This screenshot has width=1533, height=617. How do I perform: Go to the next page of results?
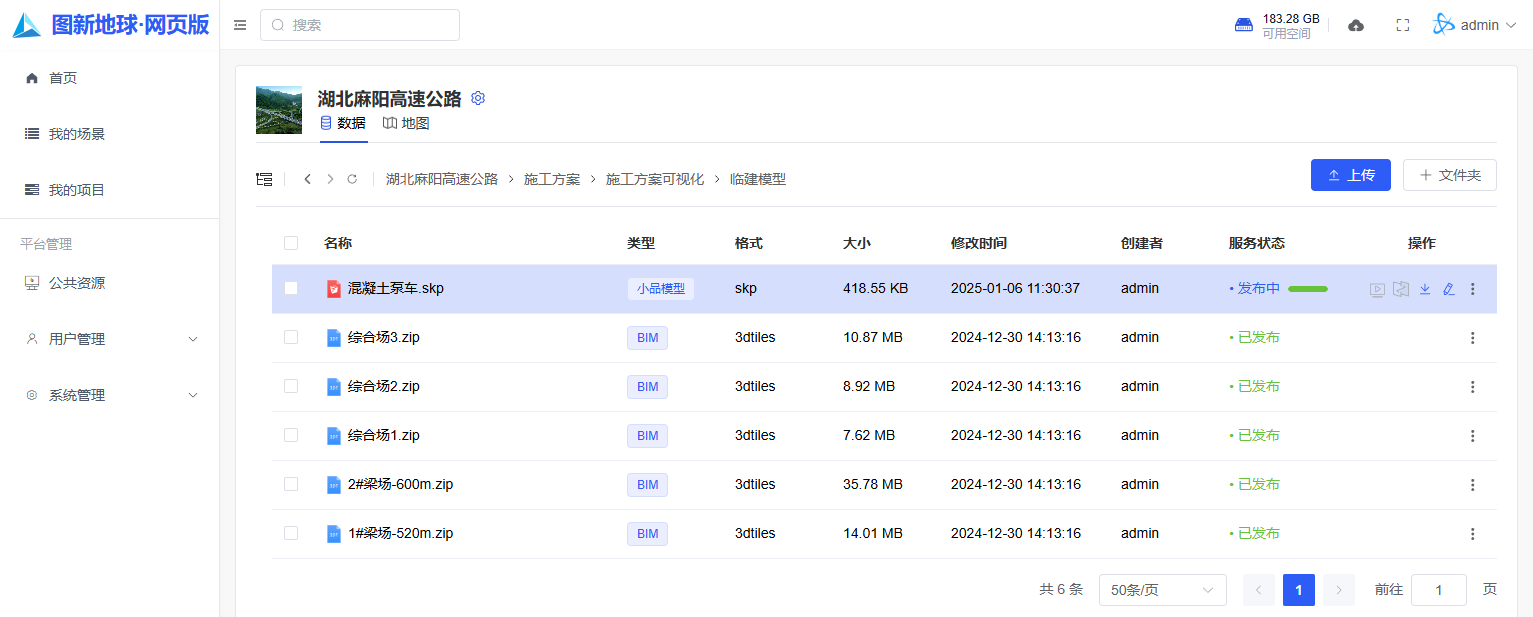pos(1338,590)
